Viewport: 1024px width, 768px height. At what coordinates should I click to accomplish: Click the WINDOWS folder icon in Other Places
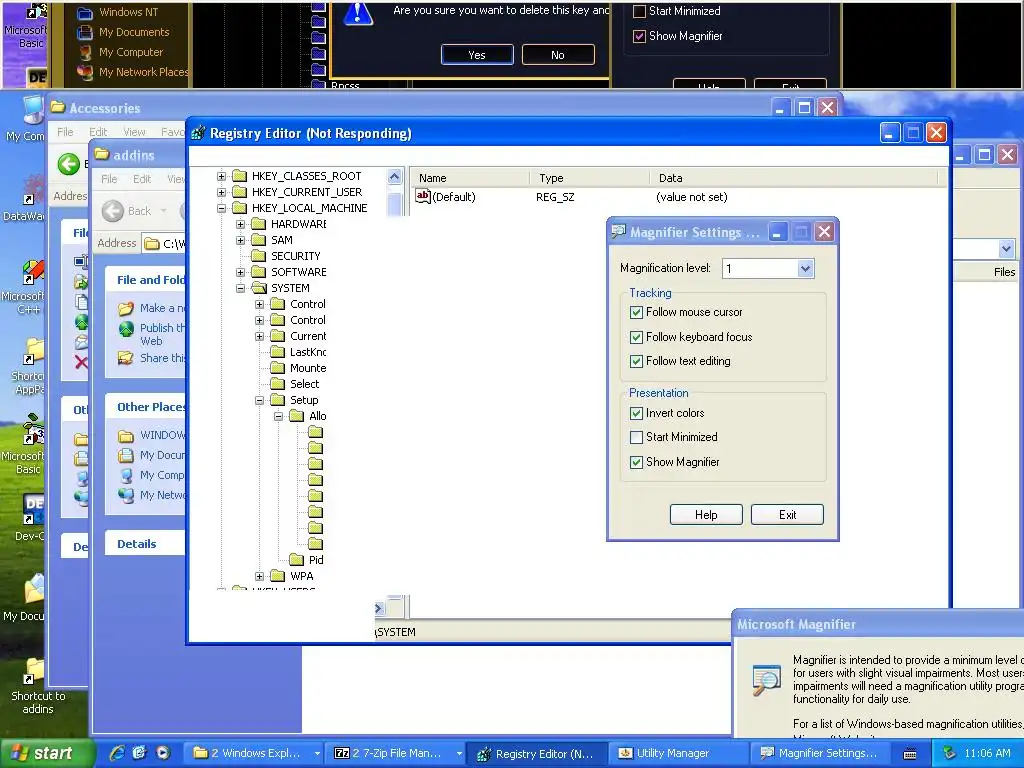(126, 436)
